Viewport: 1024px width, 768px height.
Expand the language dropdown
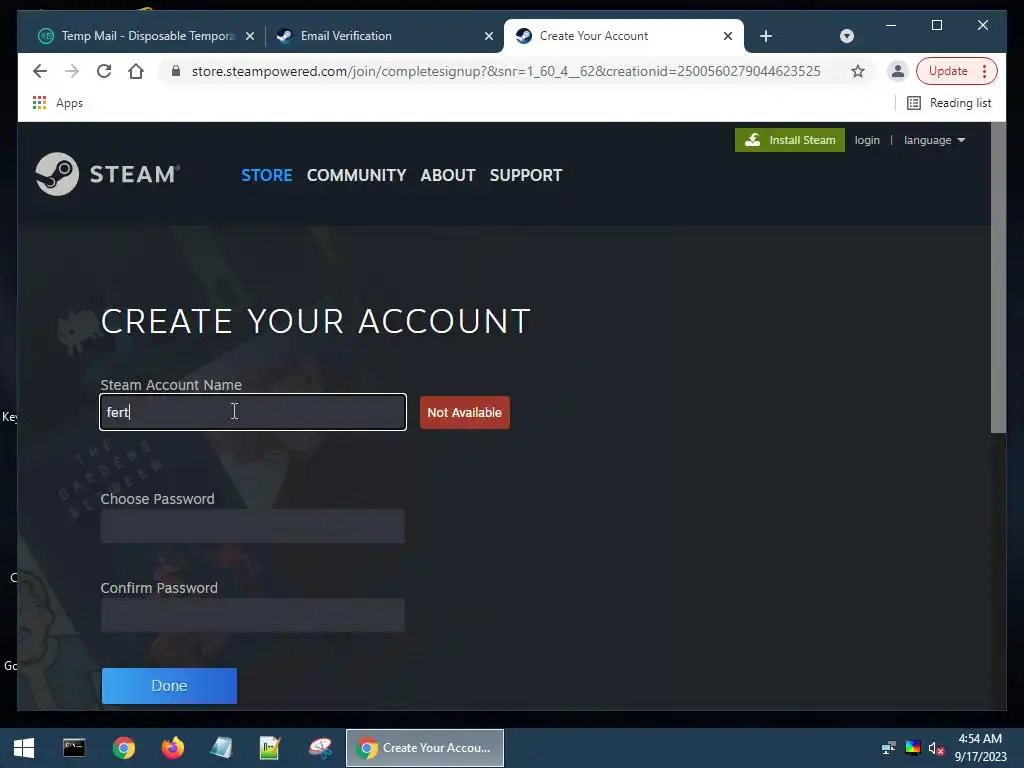935,140
